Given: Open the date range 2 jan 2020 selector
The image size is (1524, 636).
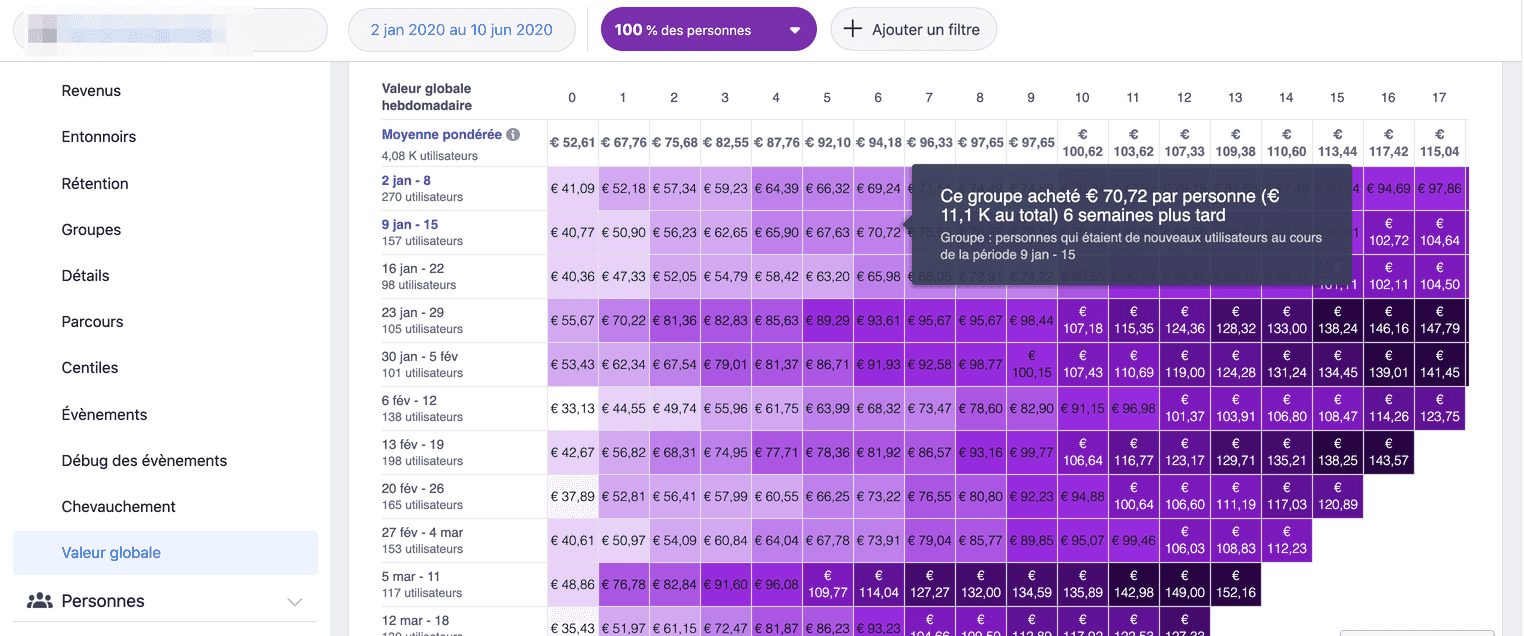Looking at the screenshot, I should click(461, 30).
